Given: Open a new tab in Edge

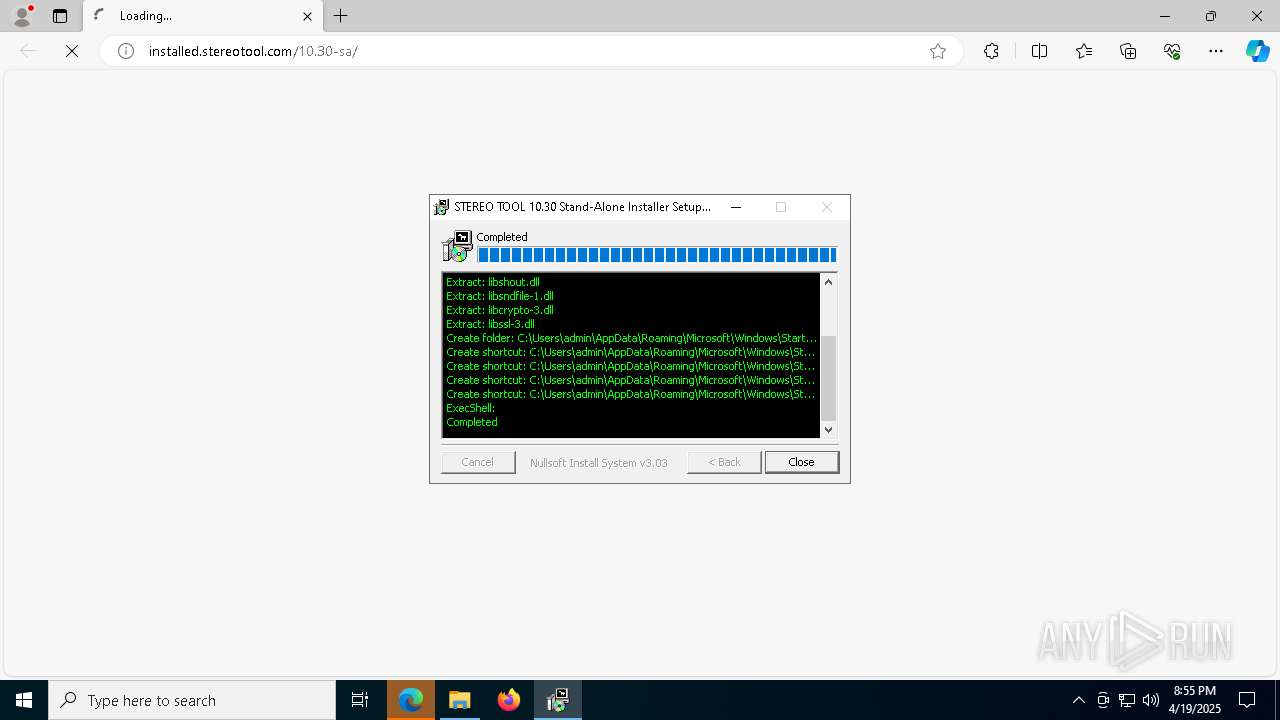Looking at the screenshot, I should [x=341, y=16].
